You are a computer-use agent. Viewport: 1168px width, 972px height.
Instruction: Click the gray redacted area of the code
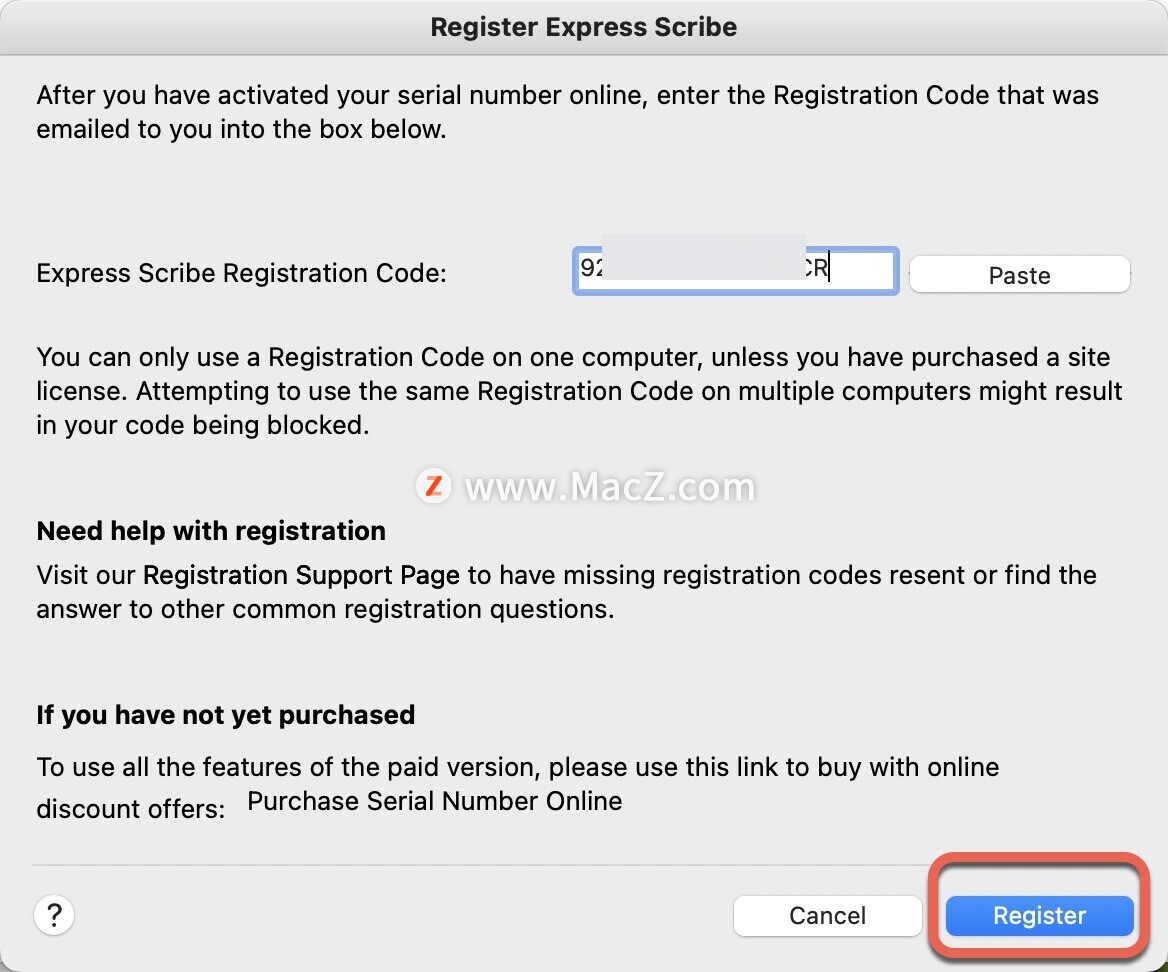pyautogui.click(x=704, y=258)
